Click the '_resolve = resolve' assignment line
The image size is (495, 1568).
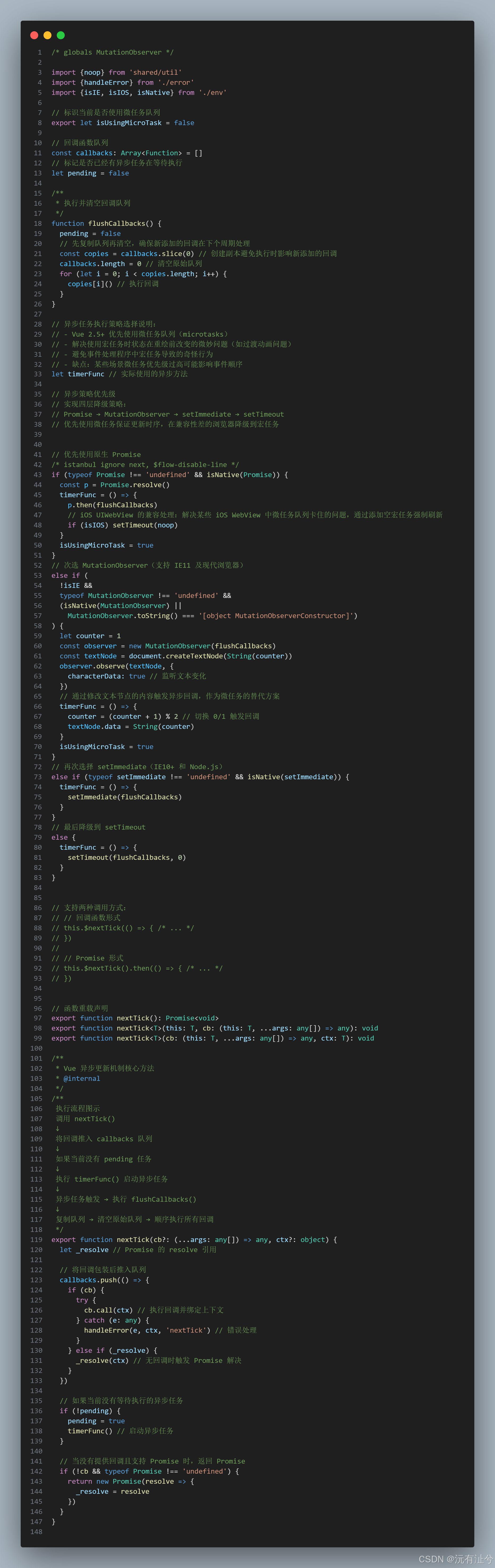tap(113, 1491)
